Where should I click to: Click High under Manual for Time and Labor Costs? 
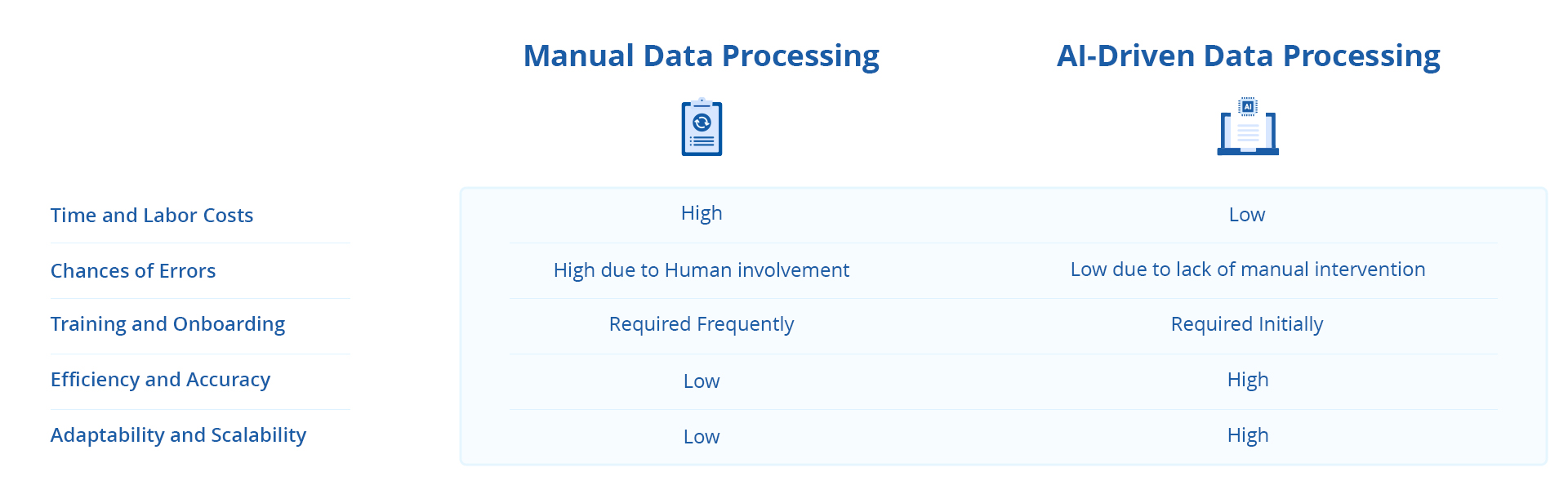[x=702, y=213]
